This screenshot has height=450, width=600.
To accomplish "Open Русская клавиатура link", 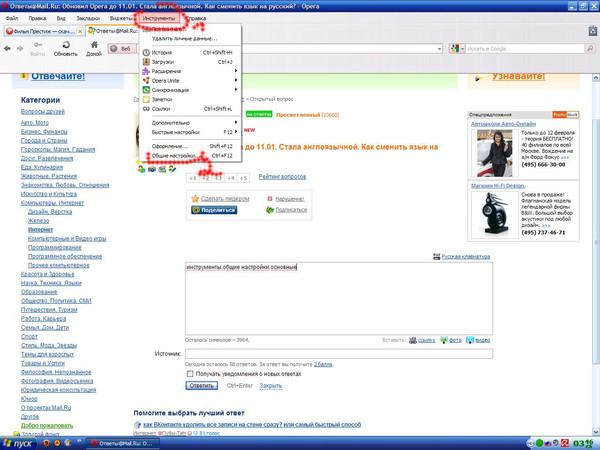I will (466, 256).
